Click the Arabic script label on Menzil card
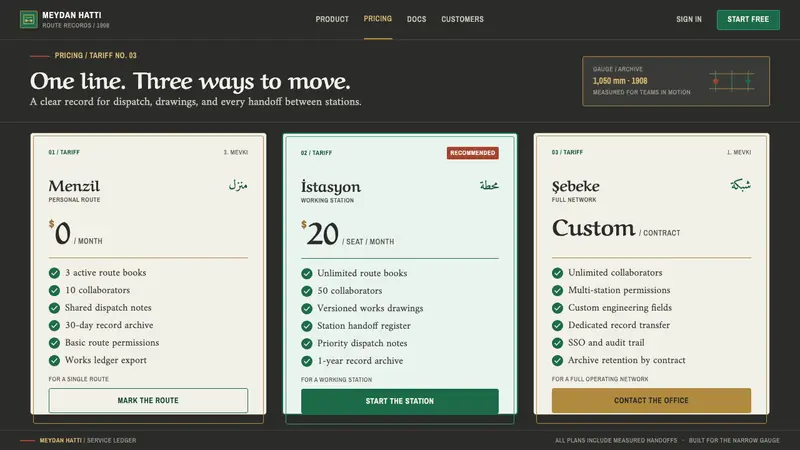Screen dimensions: 800x450 tap(238, 185)
